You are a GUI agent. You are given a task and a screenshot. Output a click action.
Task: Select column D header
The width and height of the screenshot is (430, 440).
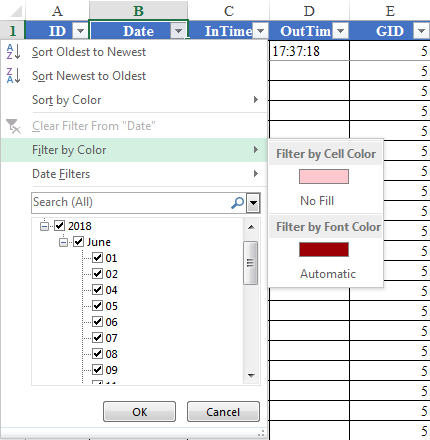tap(309, 11)
